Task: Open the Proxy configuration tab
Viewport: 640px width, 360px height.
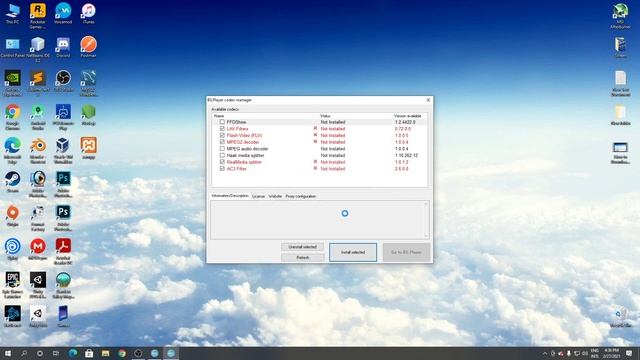Action: (300, 196)
